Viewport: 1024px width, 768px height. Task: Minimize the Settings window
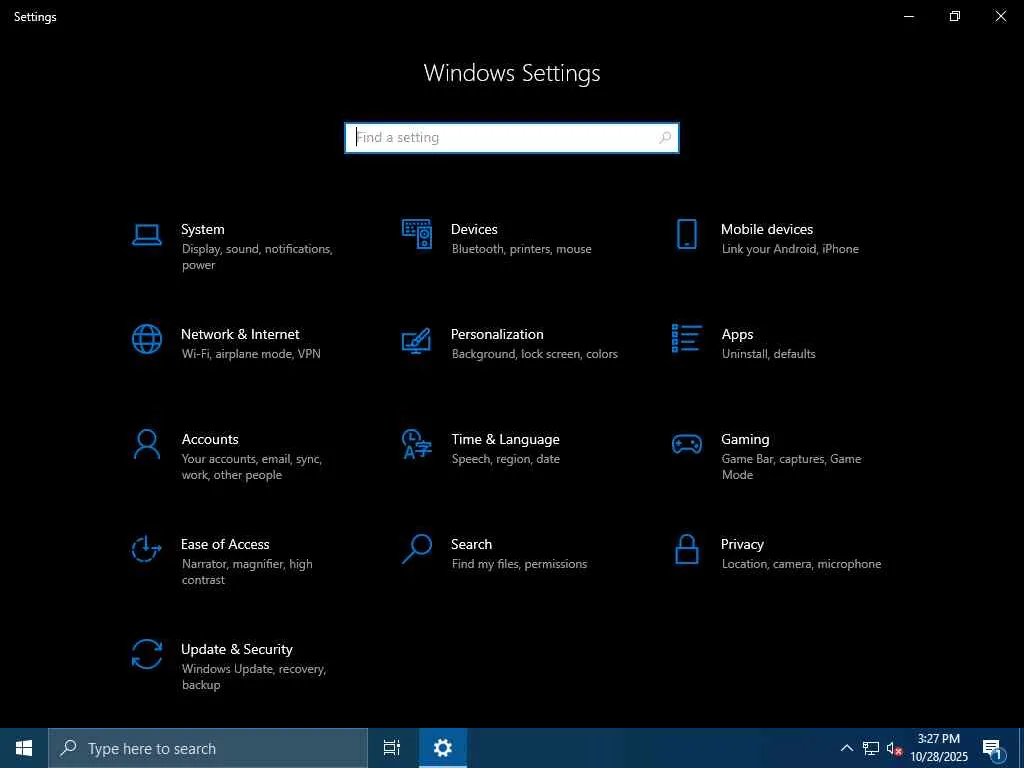908,16
